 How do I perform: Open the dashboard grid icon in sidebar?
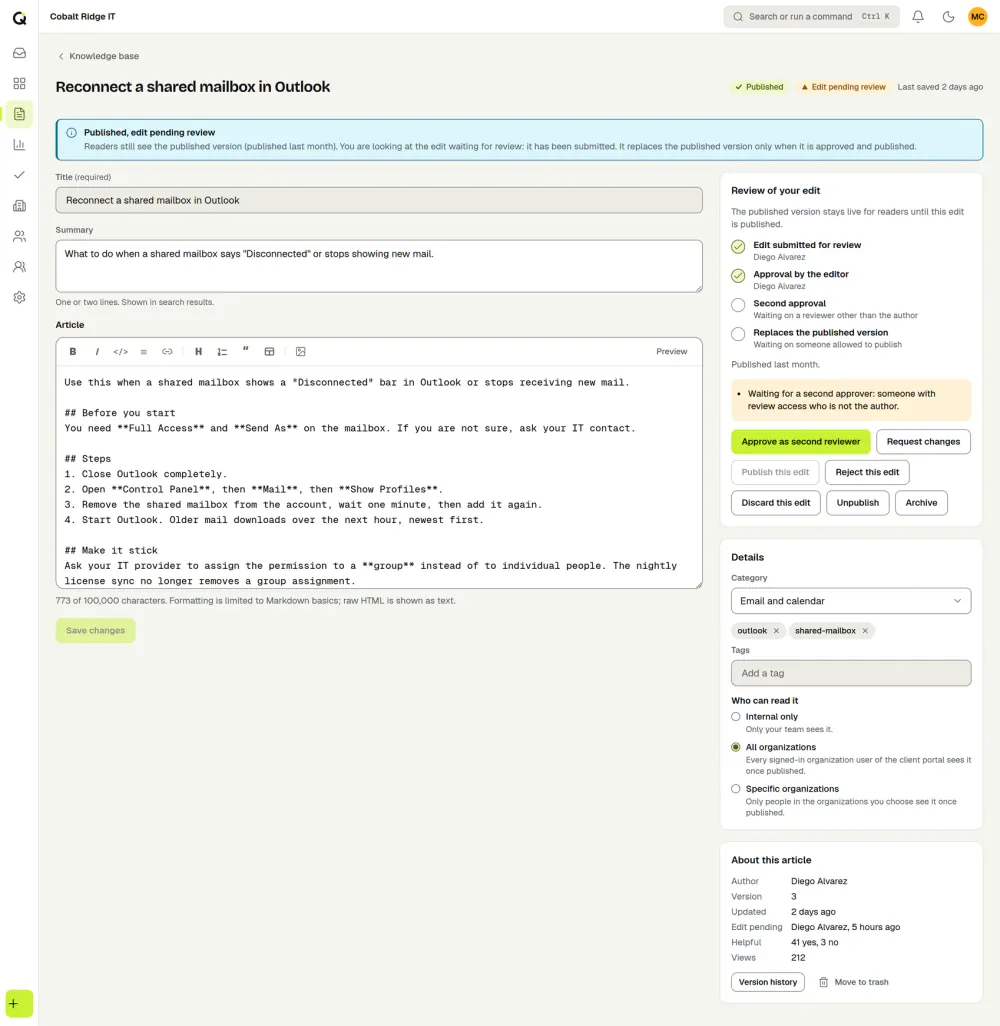pos(19,83)
